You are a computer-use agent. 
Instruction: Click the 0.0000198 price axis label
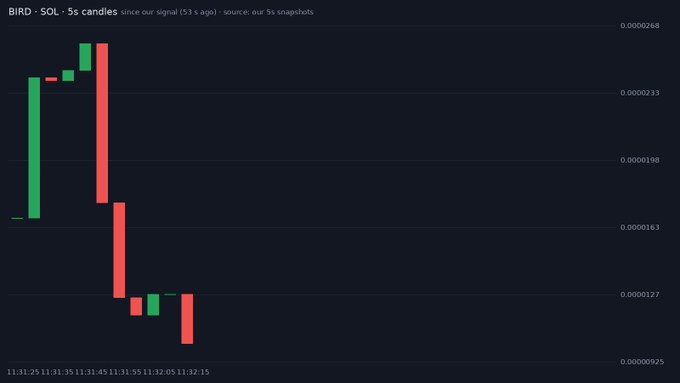click(x=640, y=160)
